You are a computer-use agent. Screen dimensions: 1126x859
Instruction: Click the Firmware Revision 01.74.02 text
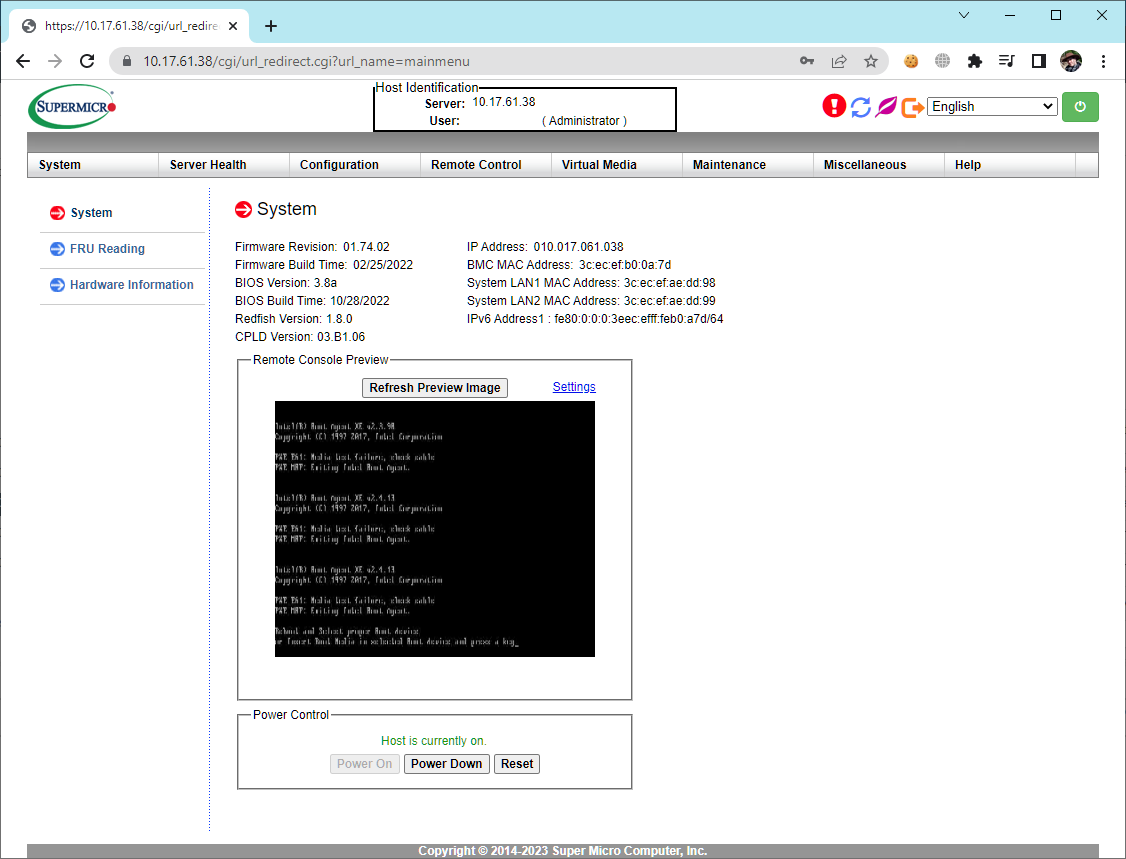(x=312, y=246)
